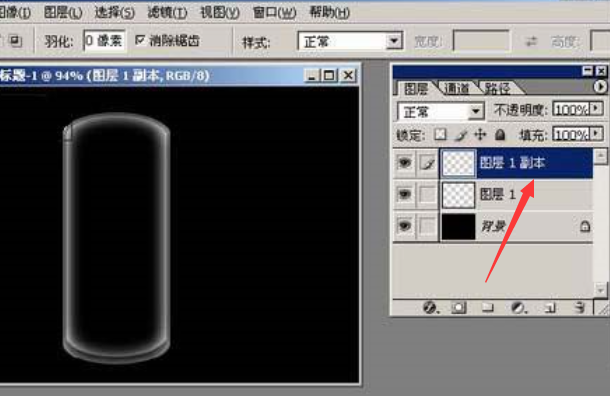Open the opacity slider arrow

point(596,109)
